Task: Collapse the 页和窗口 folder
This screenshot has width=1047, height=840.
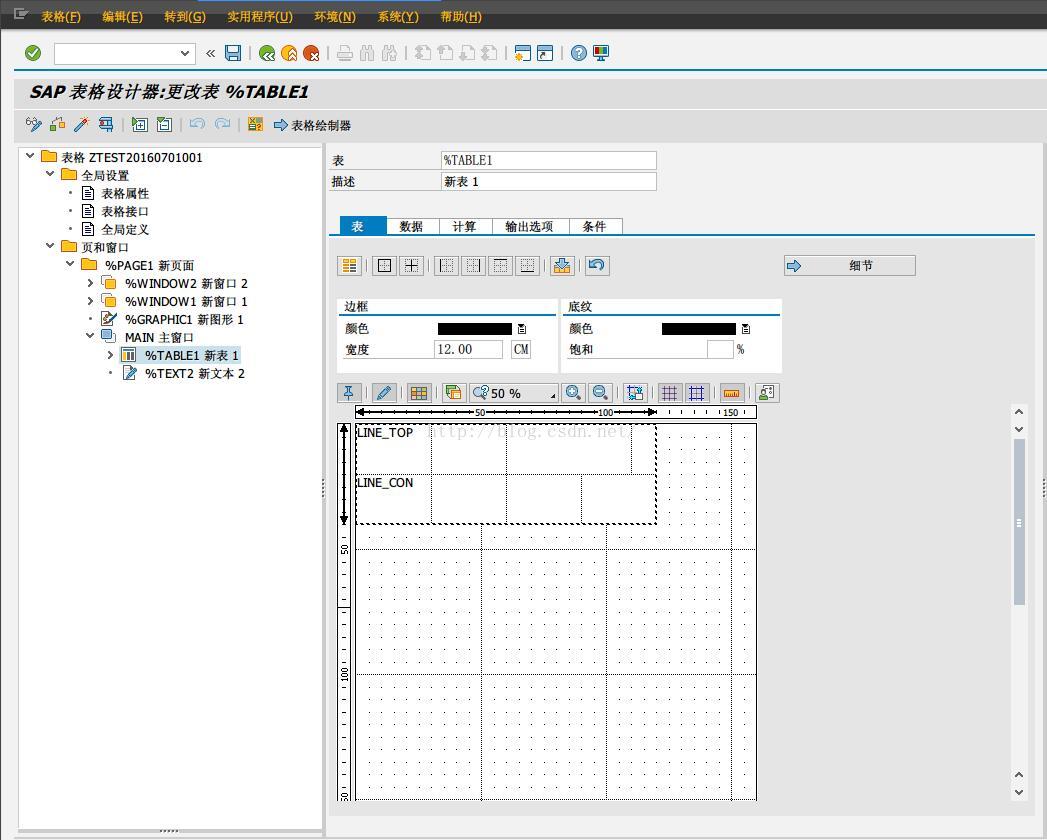Action: pos(50,246)
